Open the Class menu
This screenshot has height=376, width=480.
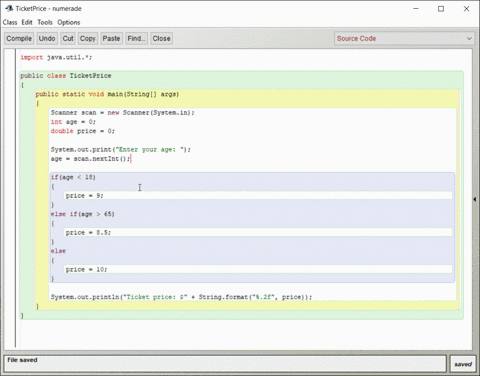click(10, 22)
